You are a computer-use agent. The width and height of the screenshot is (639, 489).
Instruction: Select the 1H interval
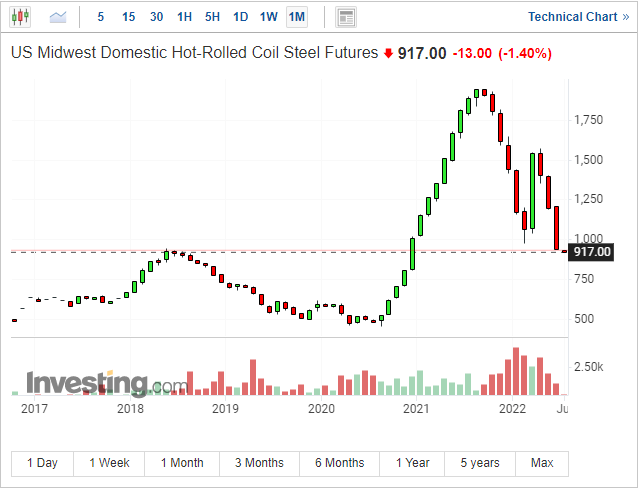coord(184,17)
